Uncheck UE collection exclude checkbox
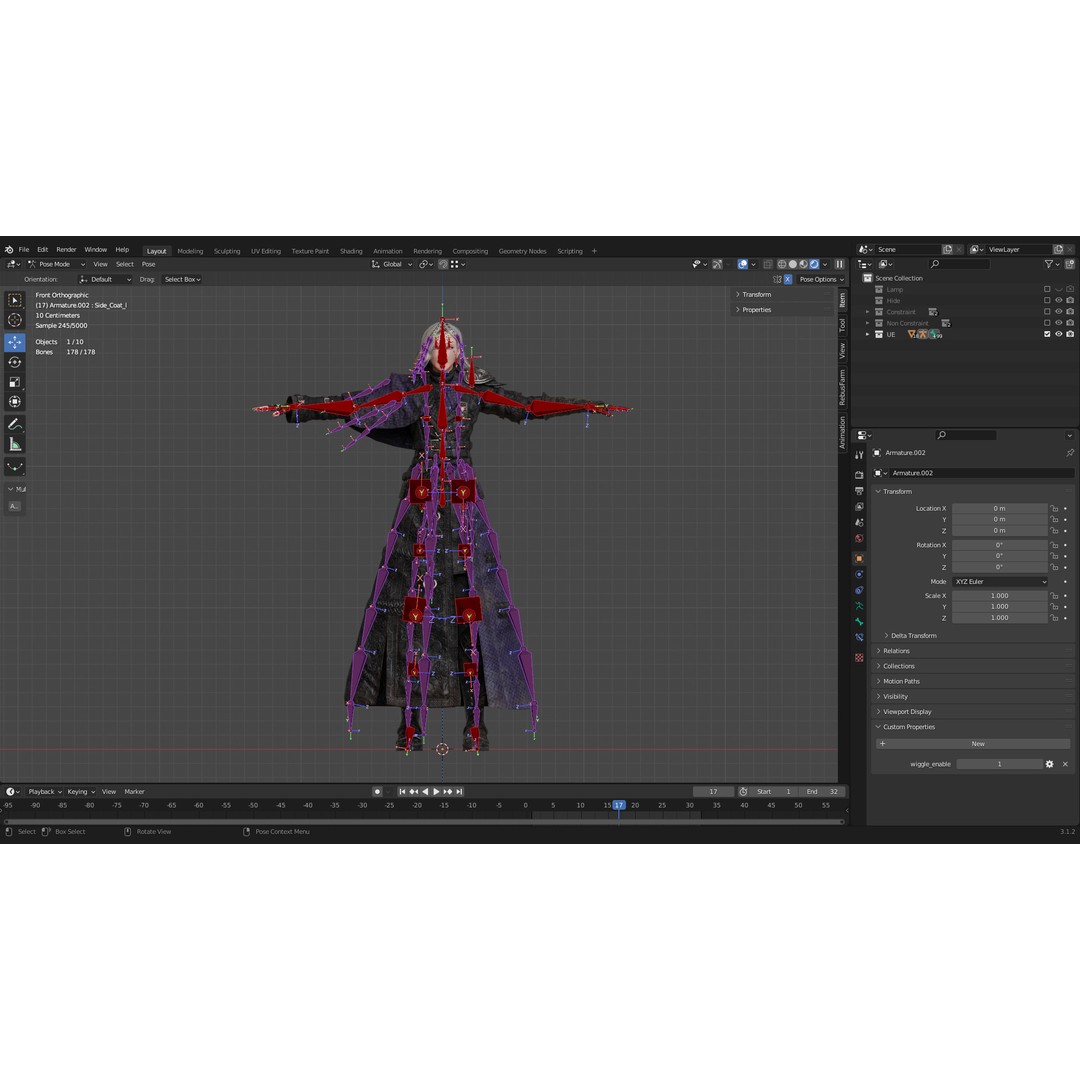1080x1080 pixels. (x=1047, y=334)
